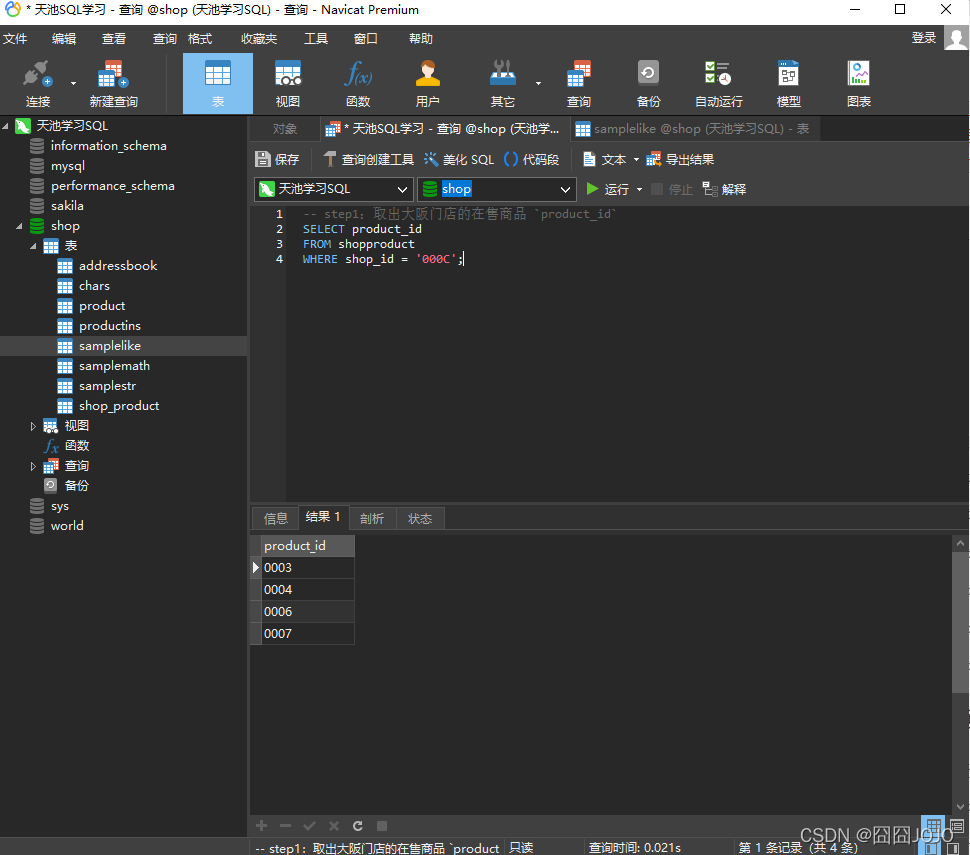Viewport: 970px width, 855px height.
Task: Click the refresh results icon
Action: point(358,826)
